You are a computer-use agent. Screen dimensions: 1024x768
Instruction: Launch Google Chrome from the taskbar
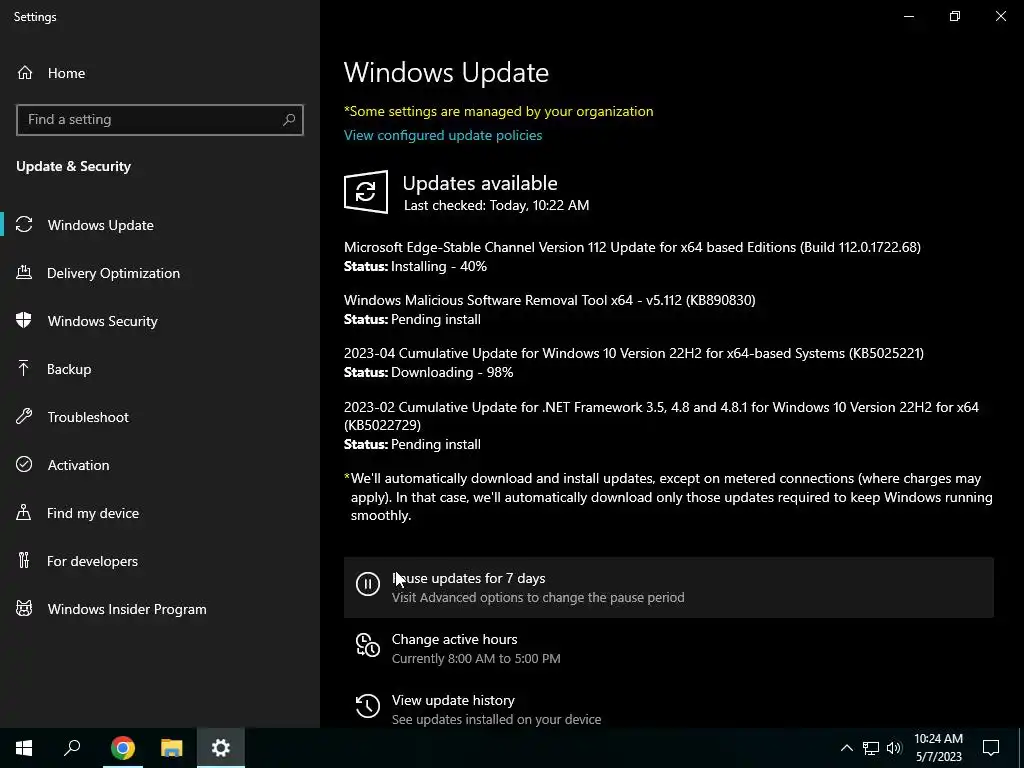tap(123, 748)
